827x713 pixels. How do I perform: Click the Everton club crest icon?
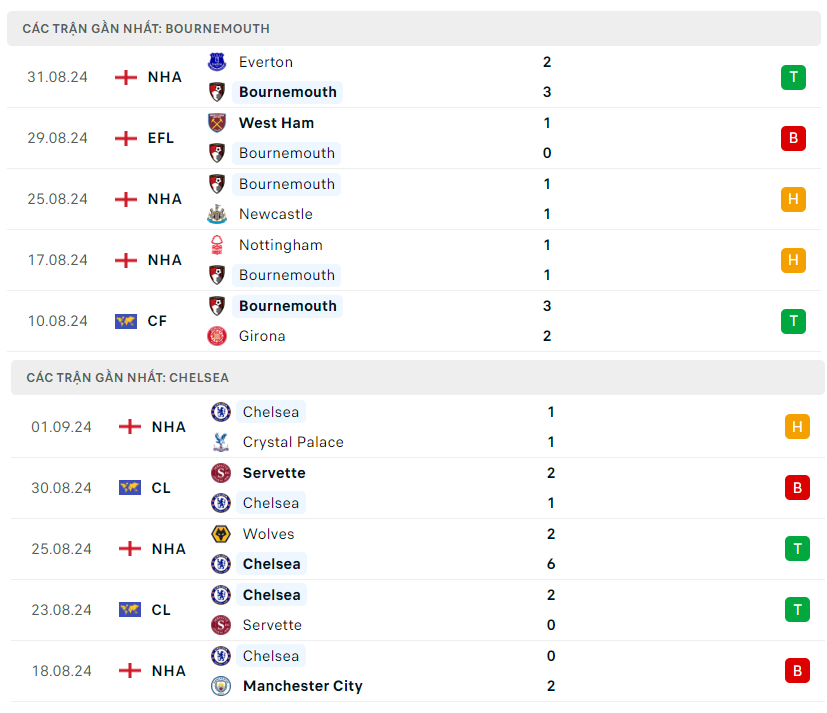coord(217,62)
